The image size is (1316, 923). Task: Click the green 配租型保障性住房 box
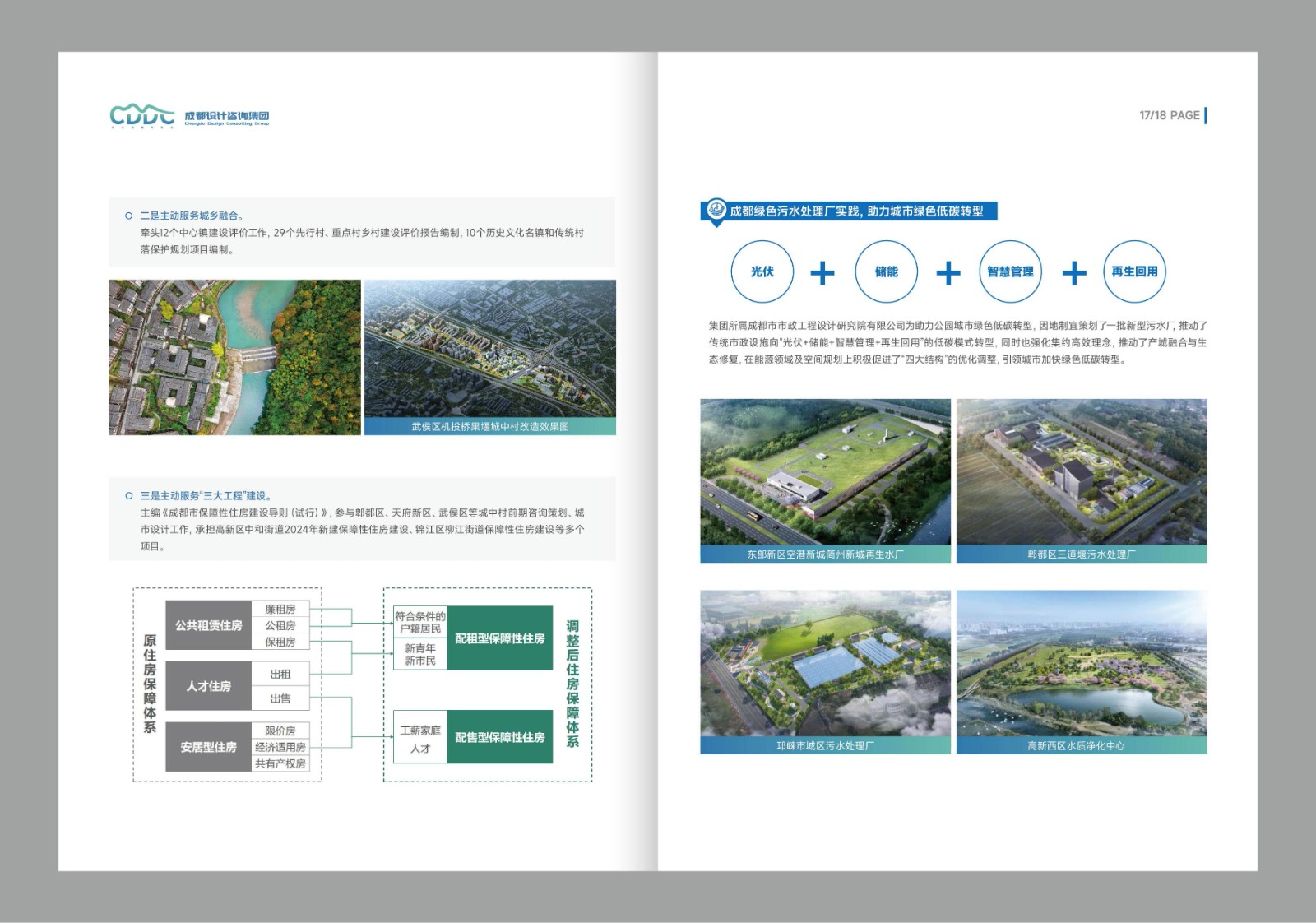[499, 638]
